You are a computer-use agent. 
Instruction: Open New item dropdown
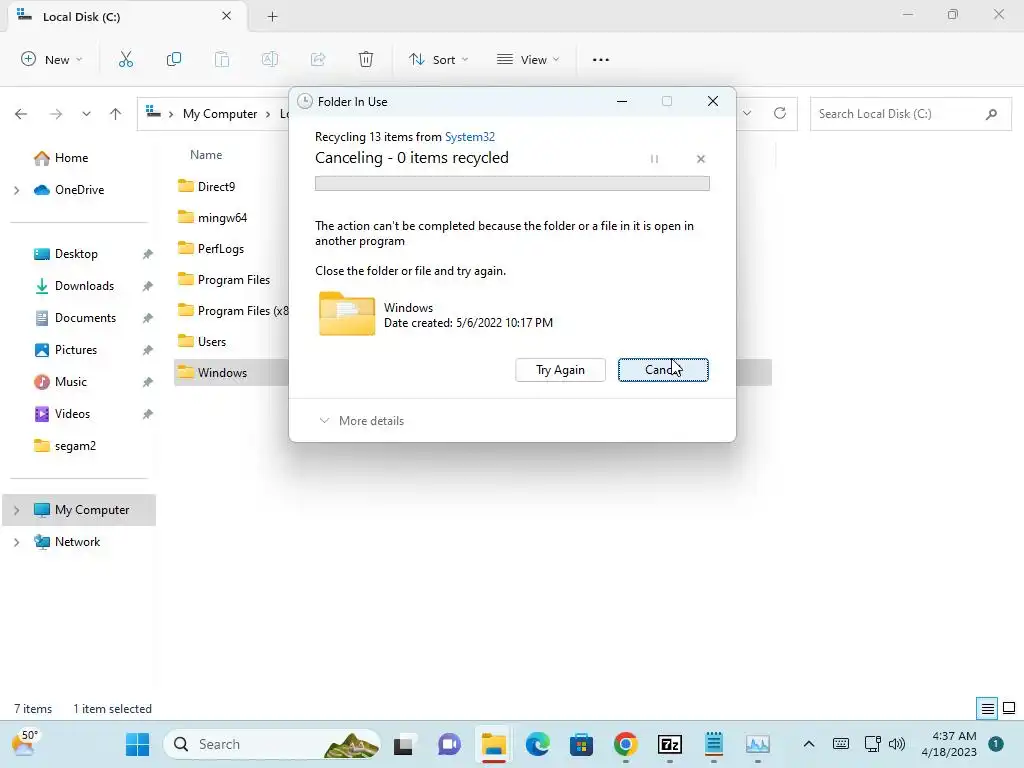click(x=52, y=59)
